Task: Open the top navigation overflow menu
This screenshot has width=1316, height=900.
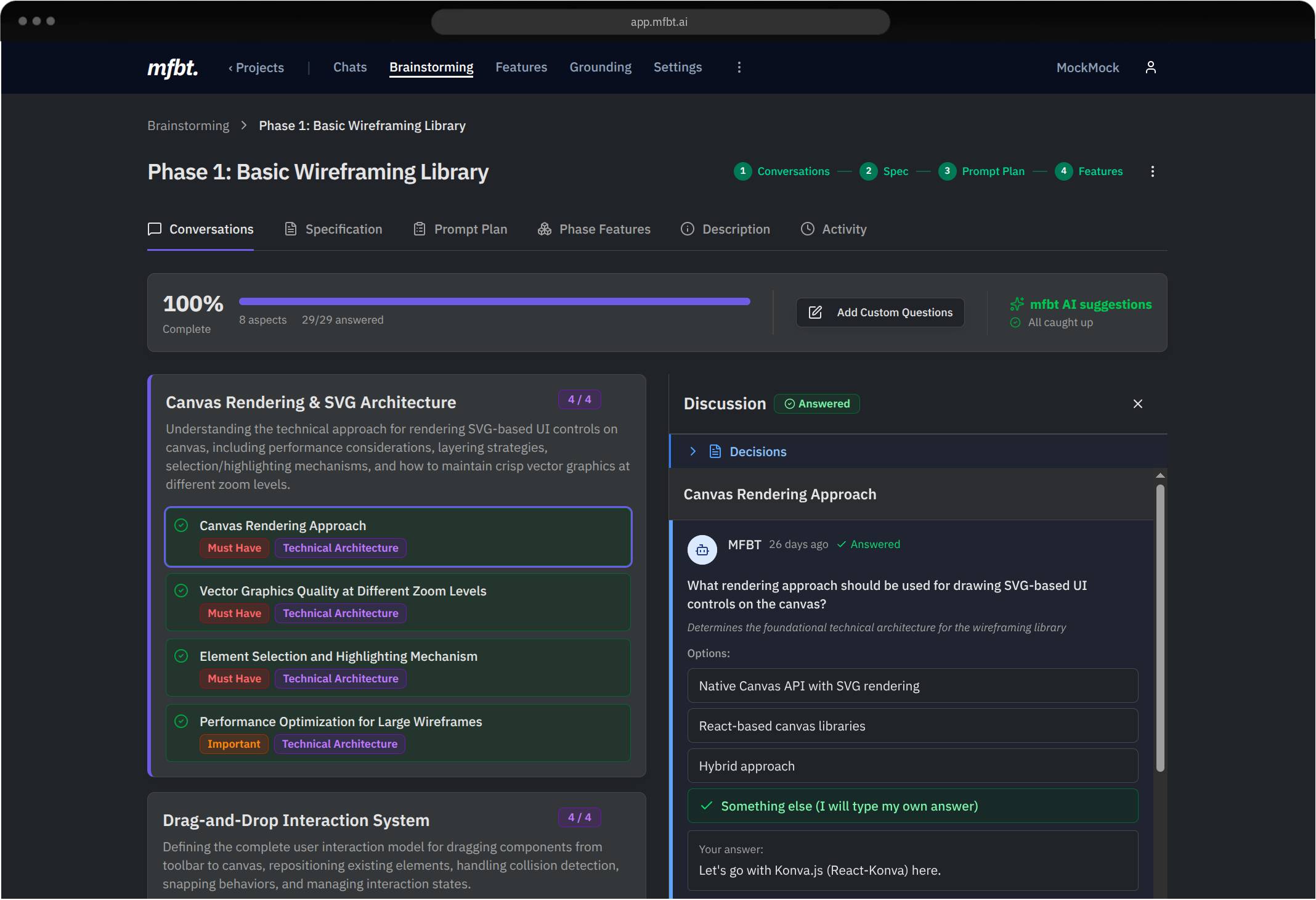Action: [739, 67]
